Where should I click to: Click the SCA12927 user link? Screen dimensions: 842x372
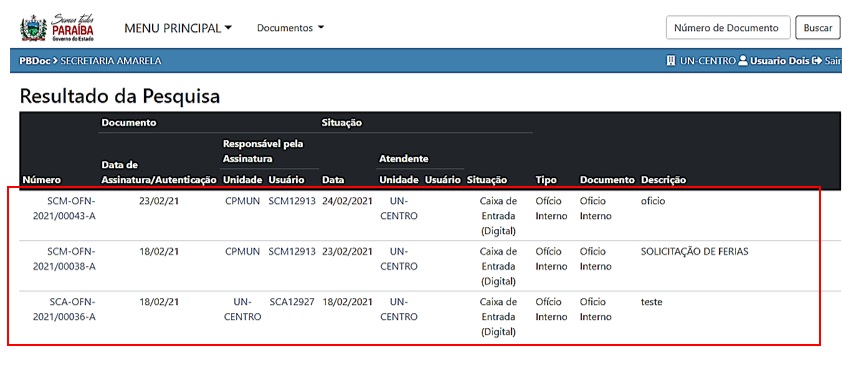point(292,302)
